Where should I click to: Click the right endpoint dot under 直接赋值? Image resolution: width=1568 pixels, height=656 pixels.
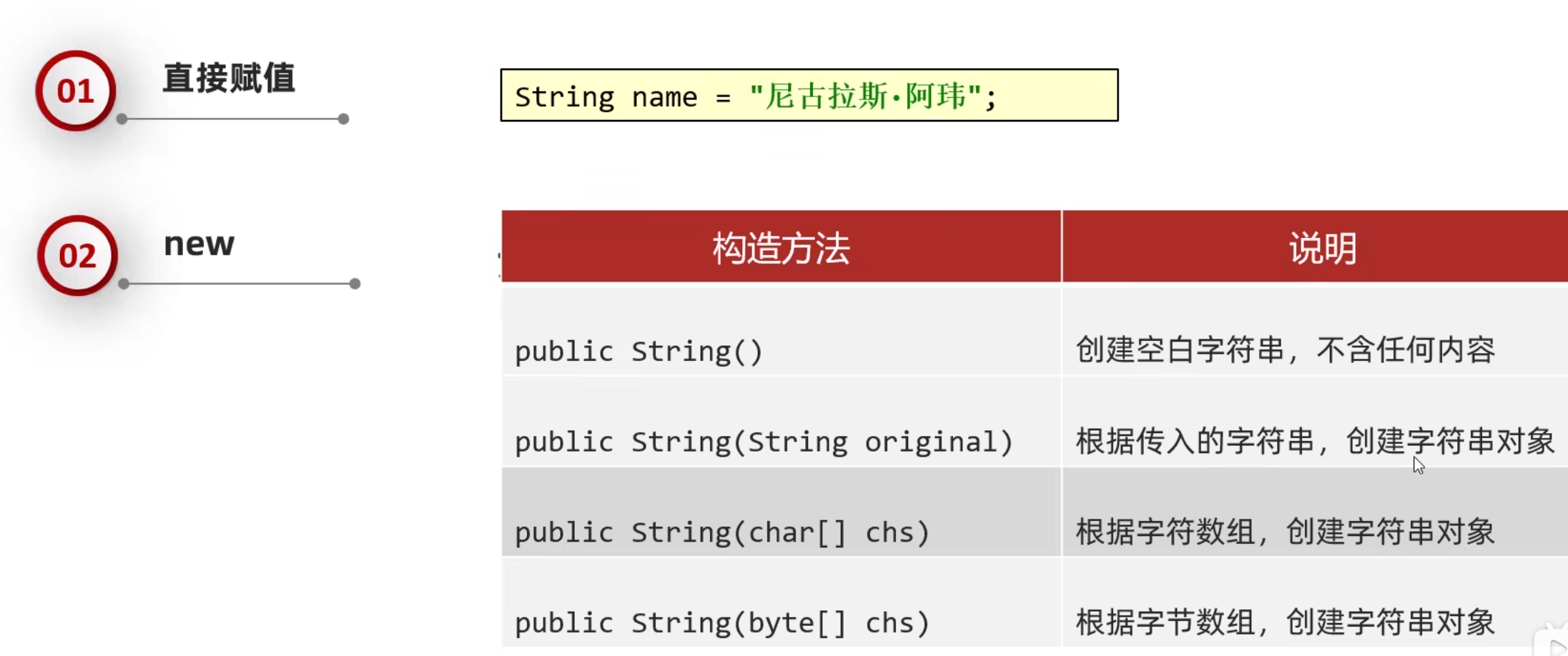tap(343, 119)
